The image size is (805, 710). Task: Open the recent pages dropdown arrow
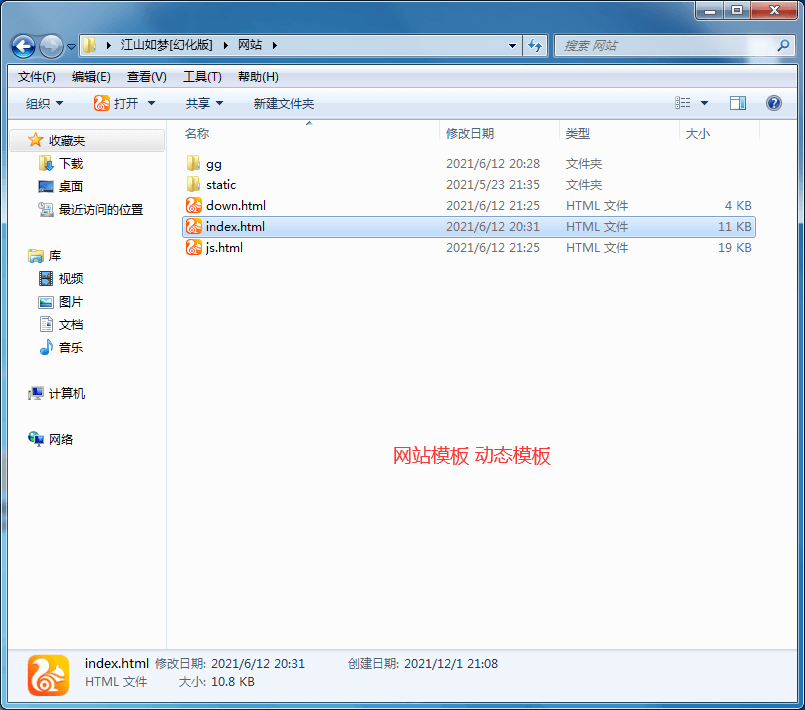[x=71, y=47]
